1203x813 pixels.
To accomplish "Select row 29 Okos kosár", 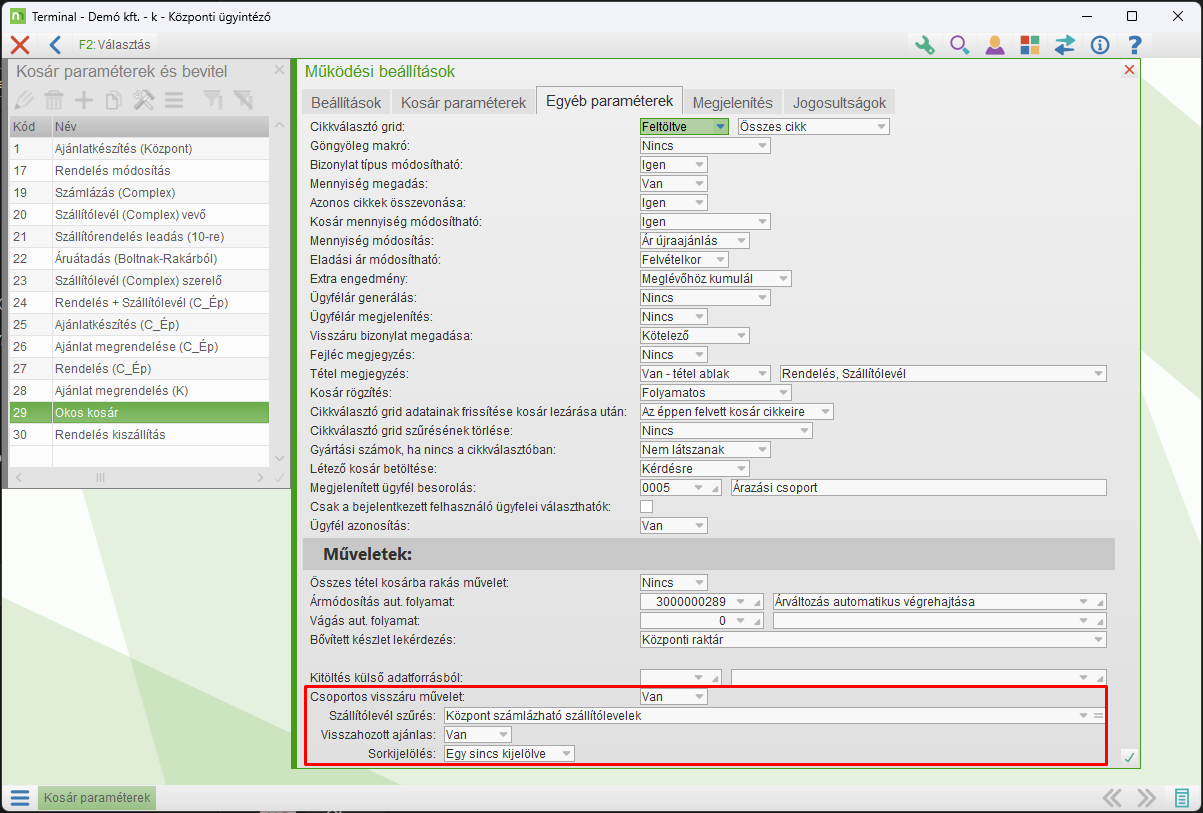I will click(139, 412).
